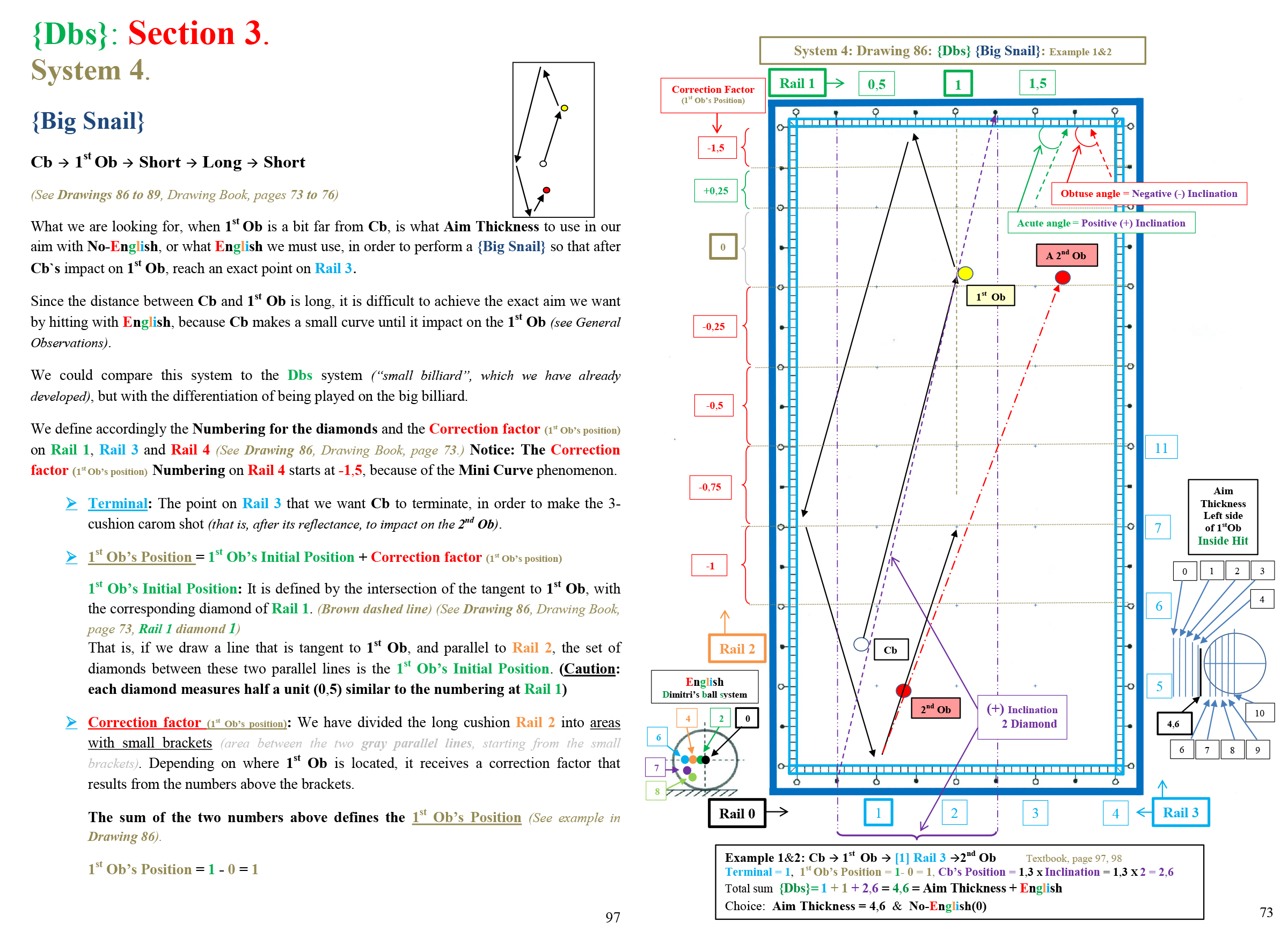Viewport: 1288px width, 930px height.
Task: Click the green '1,5' diamond number box
Action: [x=1037, y=84]
